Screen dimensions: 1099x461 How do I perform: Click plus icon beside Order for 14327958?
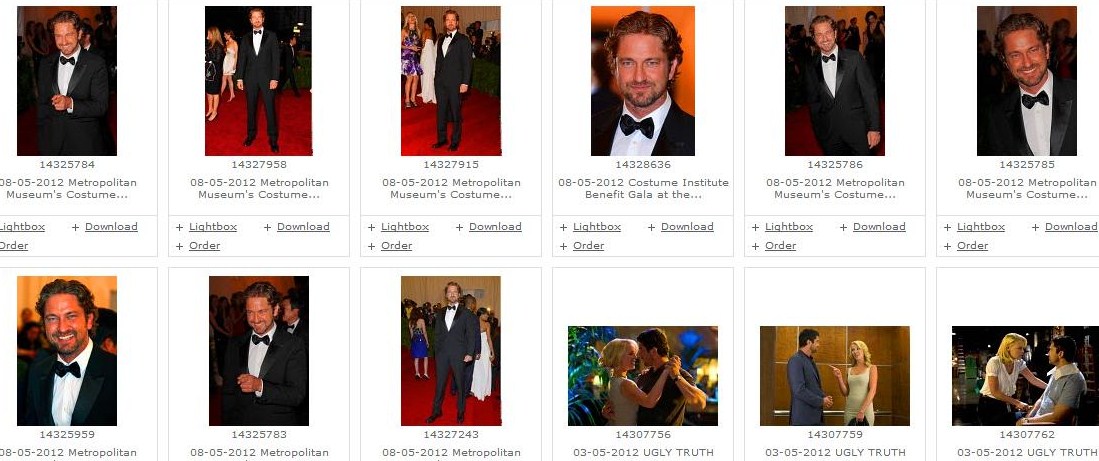(x=179, y=246)
